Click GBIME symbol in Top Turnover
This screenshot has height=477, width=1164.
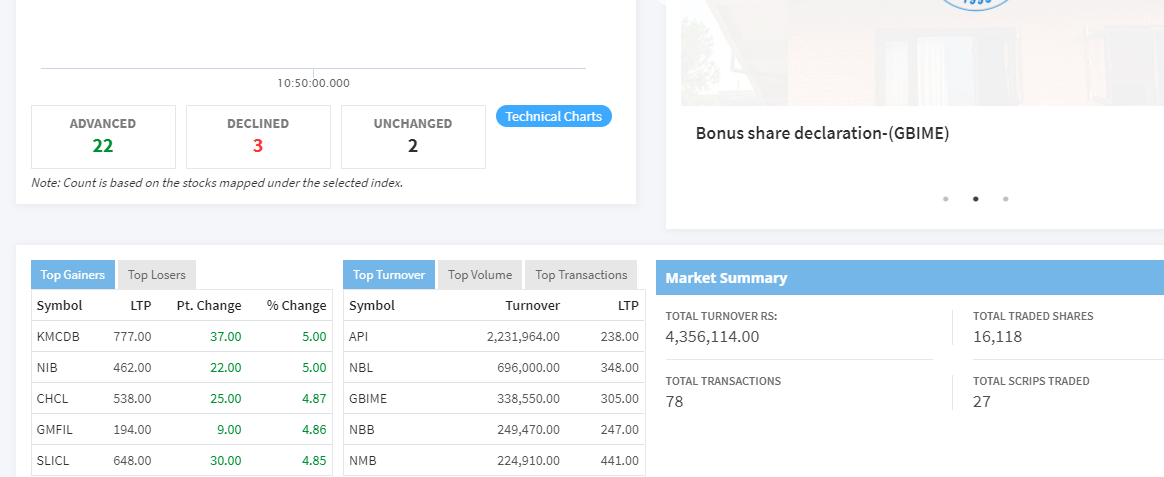click(x=368, y=399)
